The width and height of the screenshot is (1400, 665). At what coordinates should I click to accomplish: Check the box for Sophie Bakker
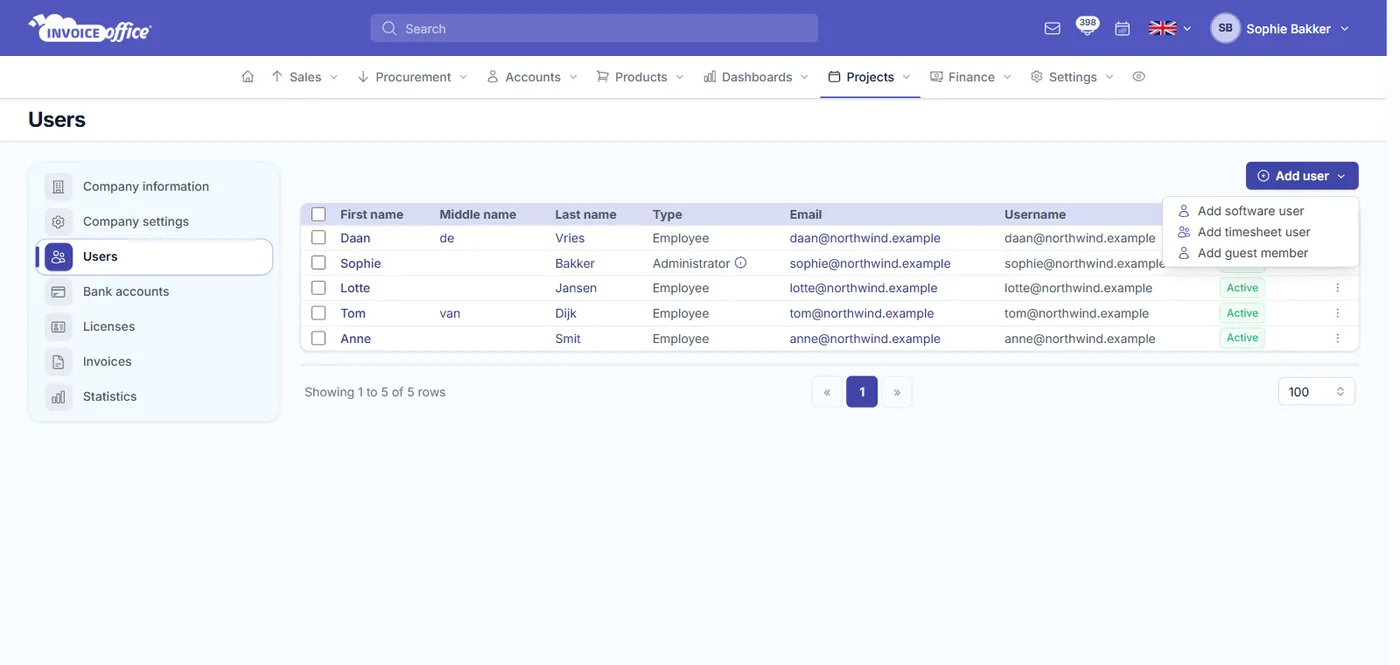tap(318, 263)
